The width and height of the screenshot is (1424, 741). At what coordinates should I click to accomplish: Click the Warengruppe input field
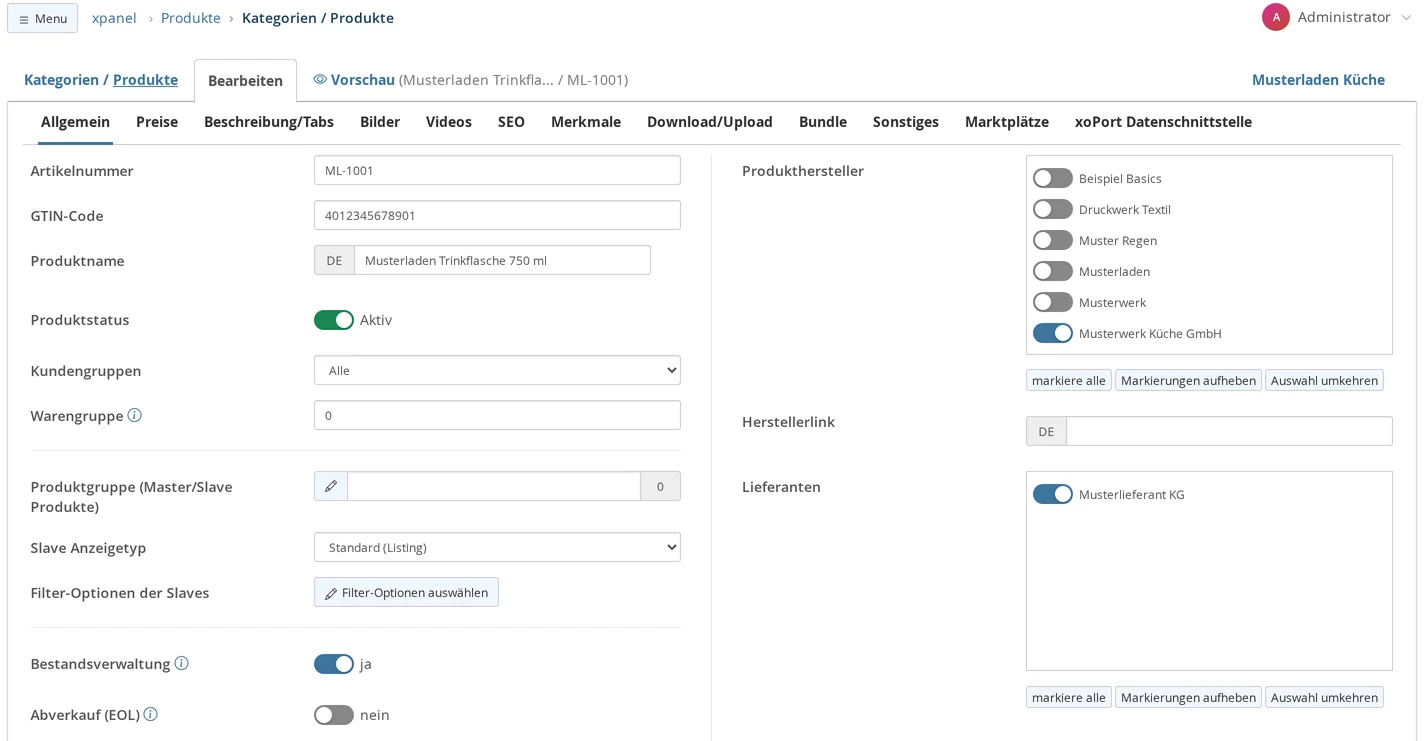coord(497,415)
